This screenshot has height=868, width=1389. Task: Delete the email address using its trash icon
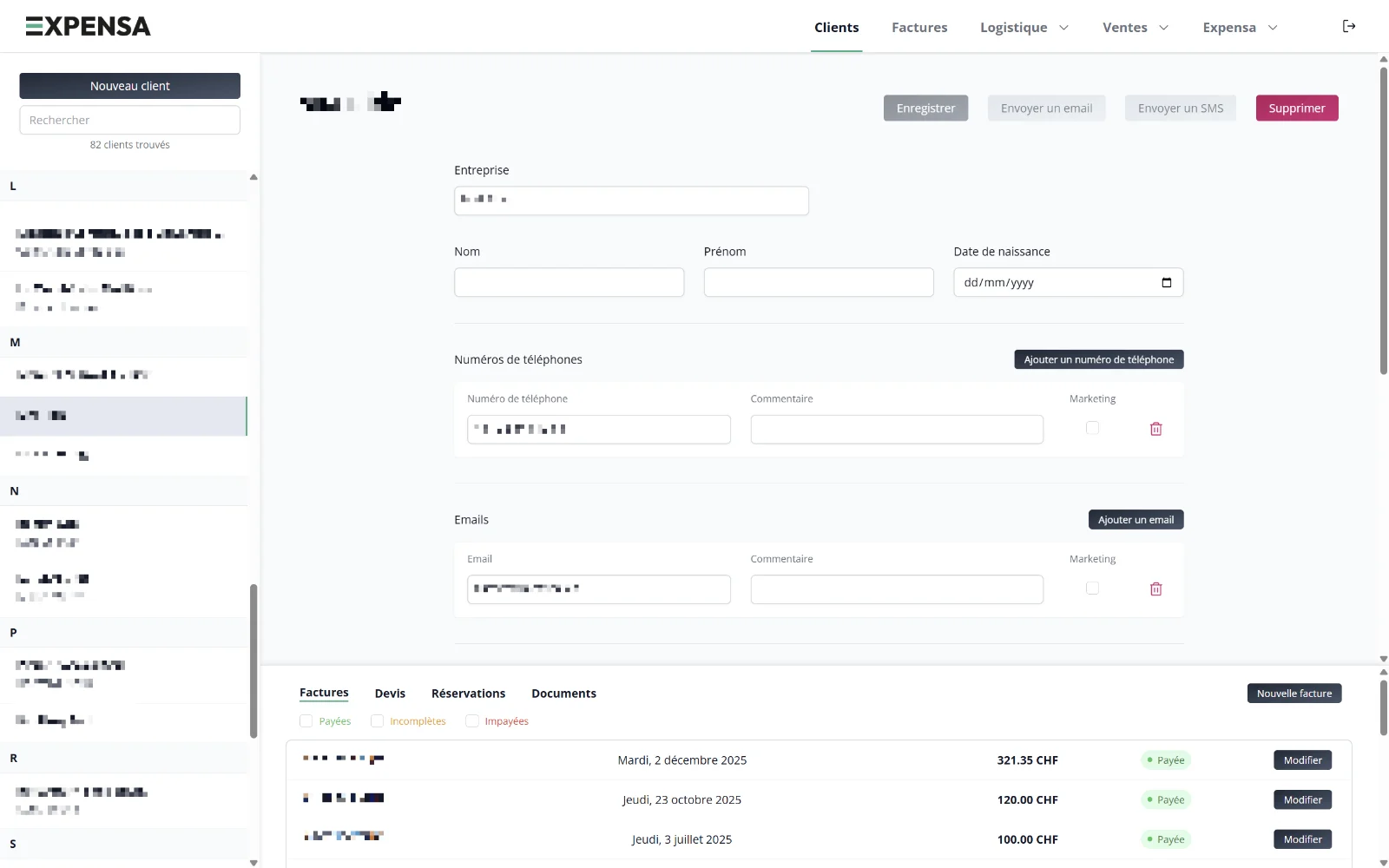click(x=1155, y=589)
